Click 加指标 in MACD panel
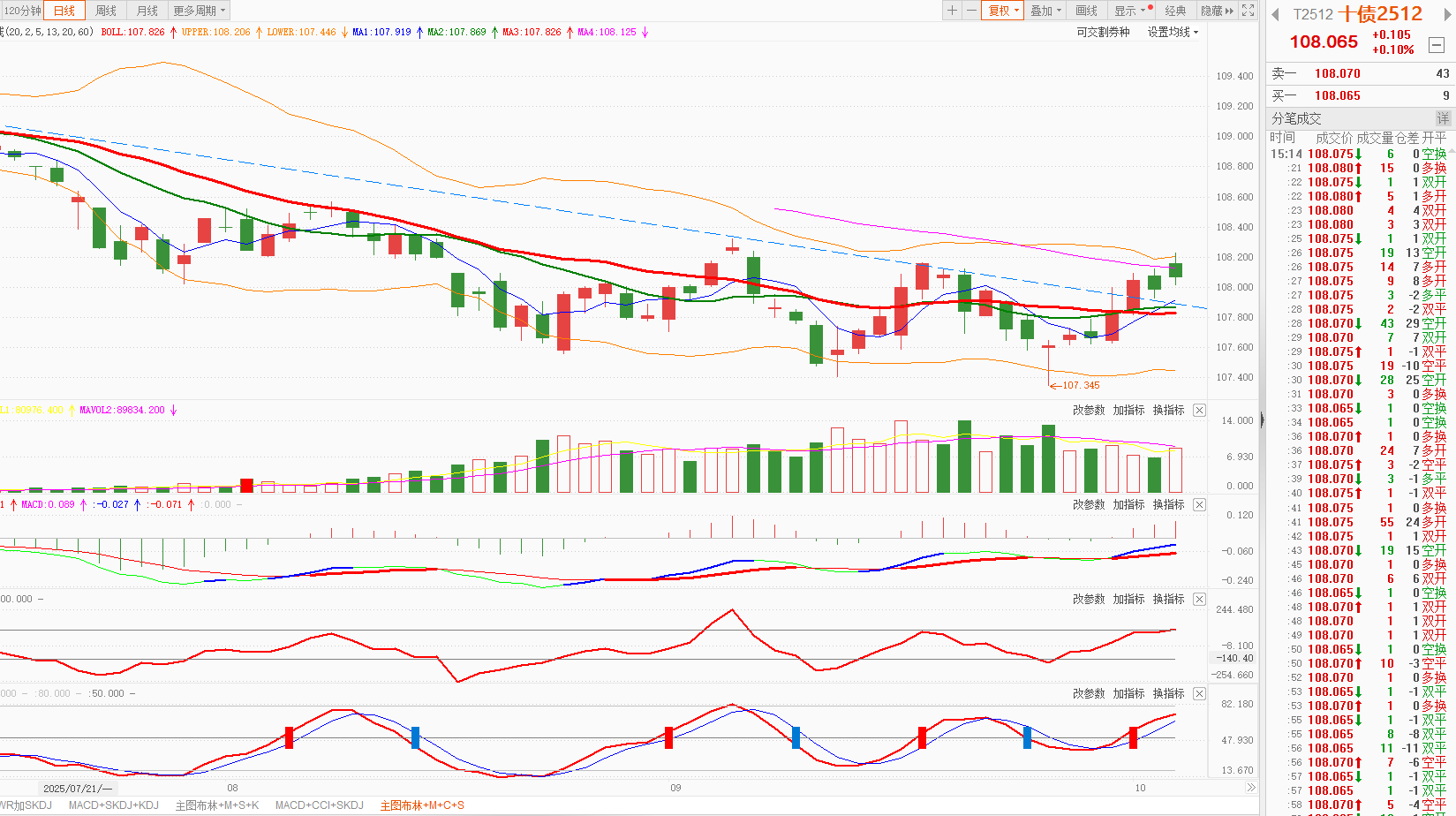The height and width of the screenshot is (816, 1456). [x=1128, y=504]
